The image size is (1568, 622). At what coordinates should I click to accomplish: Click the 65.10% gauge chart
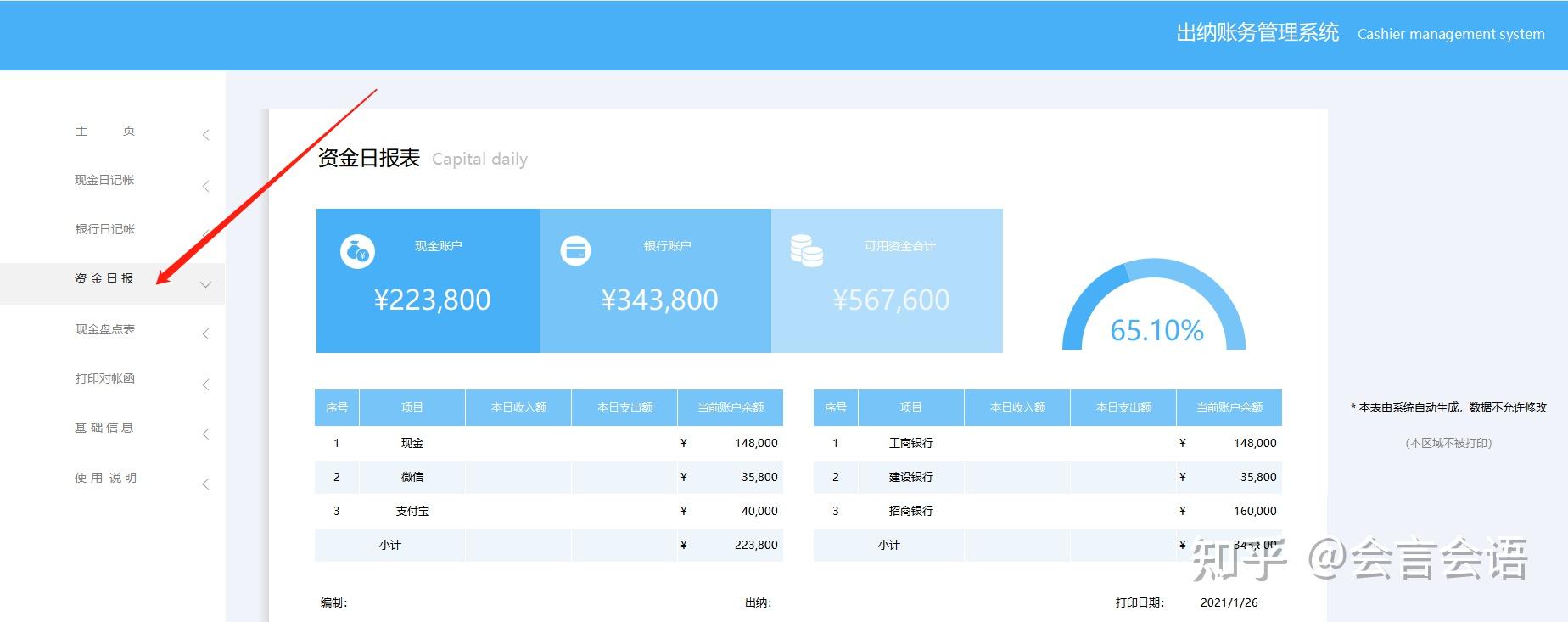1154,305
